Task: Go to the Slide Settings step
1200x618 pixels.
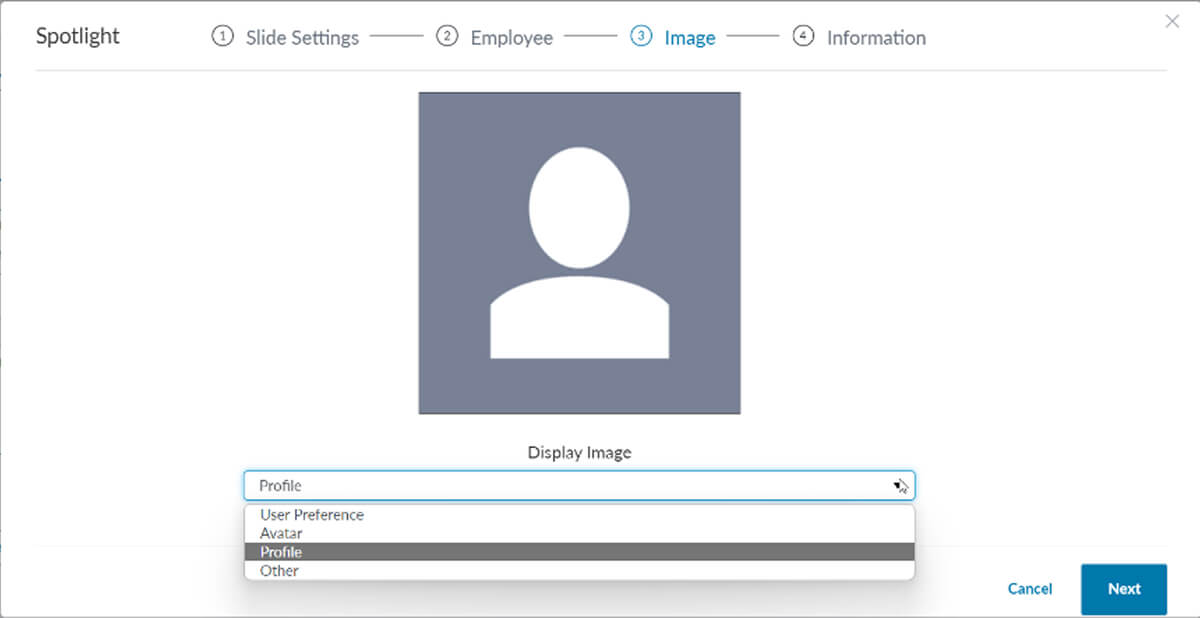Action: (x=302, y=38)
